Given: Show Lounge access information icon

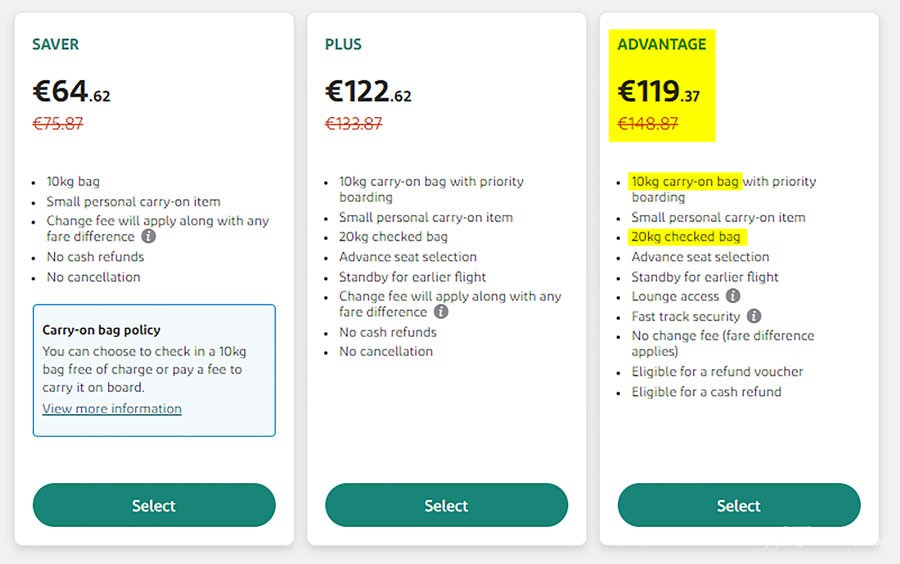Looking at the screenshot, I should 733,295.
